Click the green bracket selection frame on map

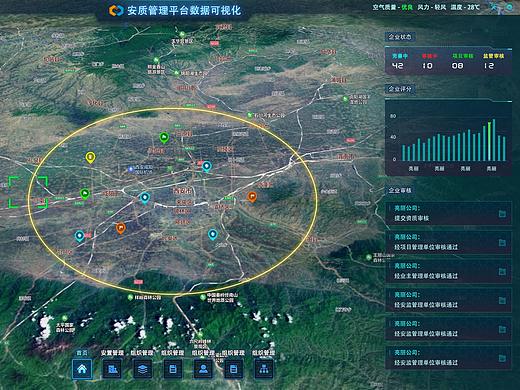coord(28,192)
